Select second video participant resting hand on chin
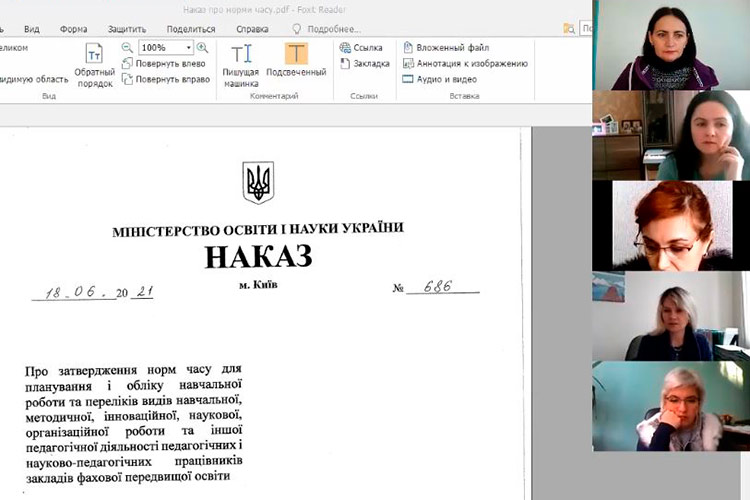750x500 pixels. 671,135
